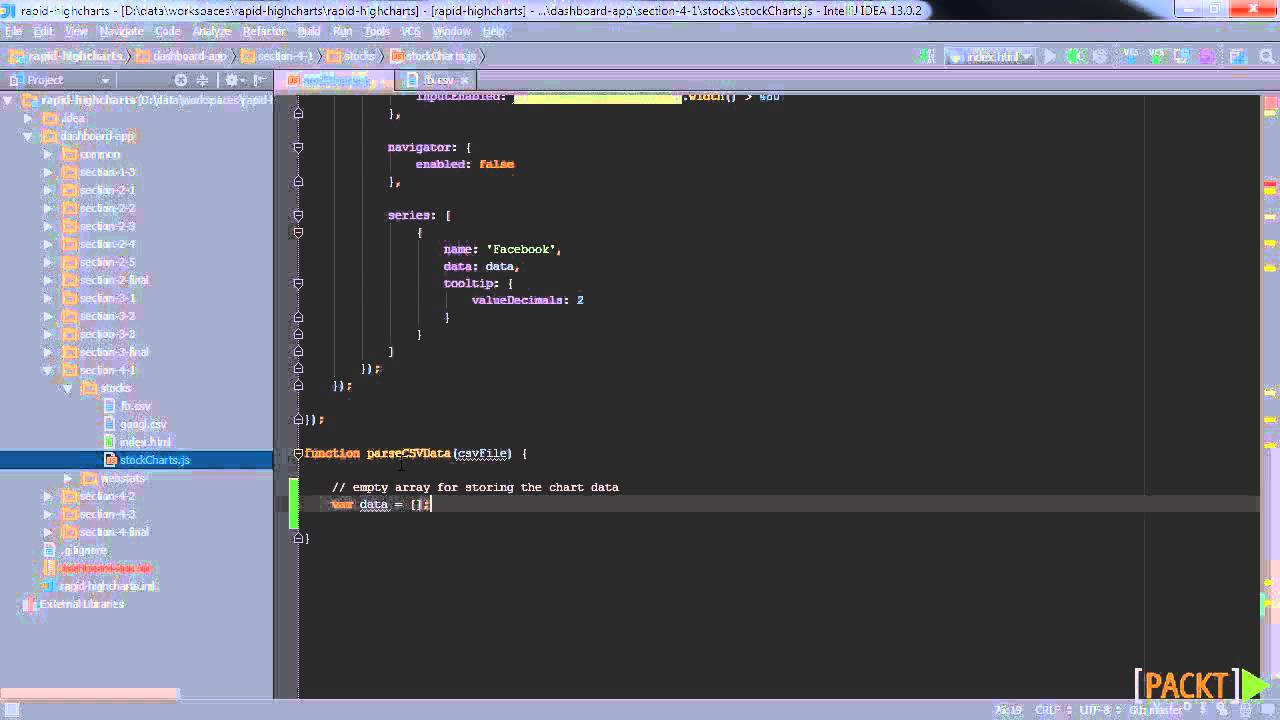Click the Run button in the toolbar
Viewport: 1280px width, 720px height.
(1050, 57)
